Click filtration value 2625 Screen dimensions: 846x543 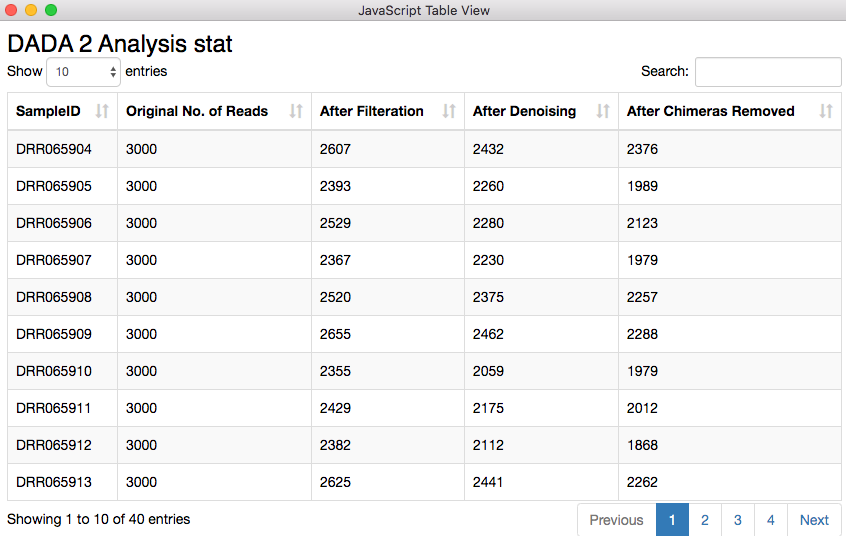(x=335, y=482)
